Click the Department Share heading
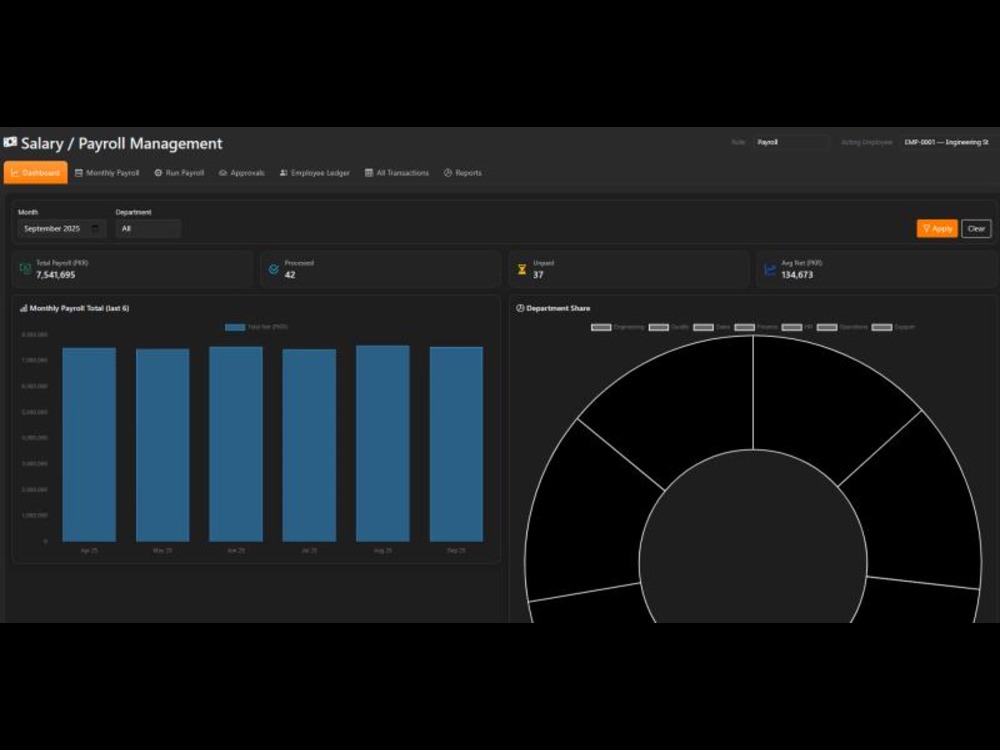Screen dimensions: 1000x750 [558, 308]
